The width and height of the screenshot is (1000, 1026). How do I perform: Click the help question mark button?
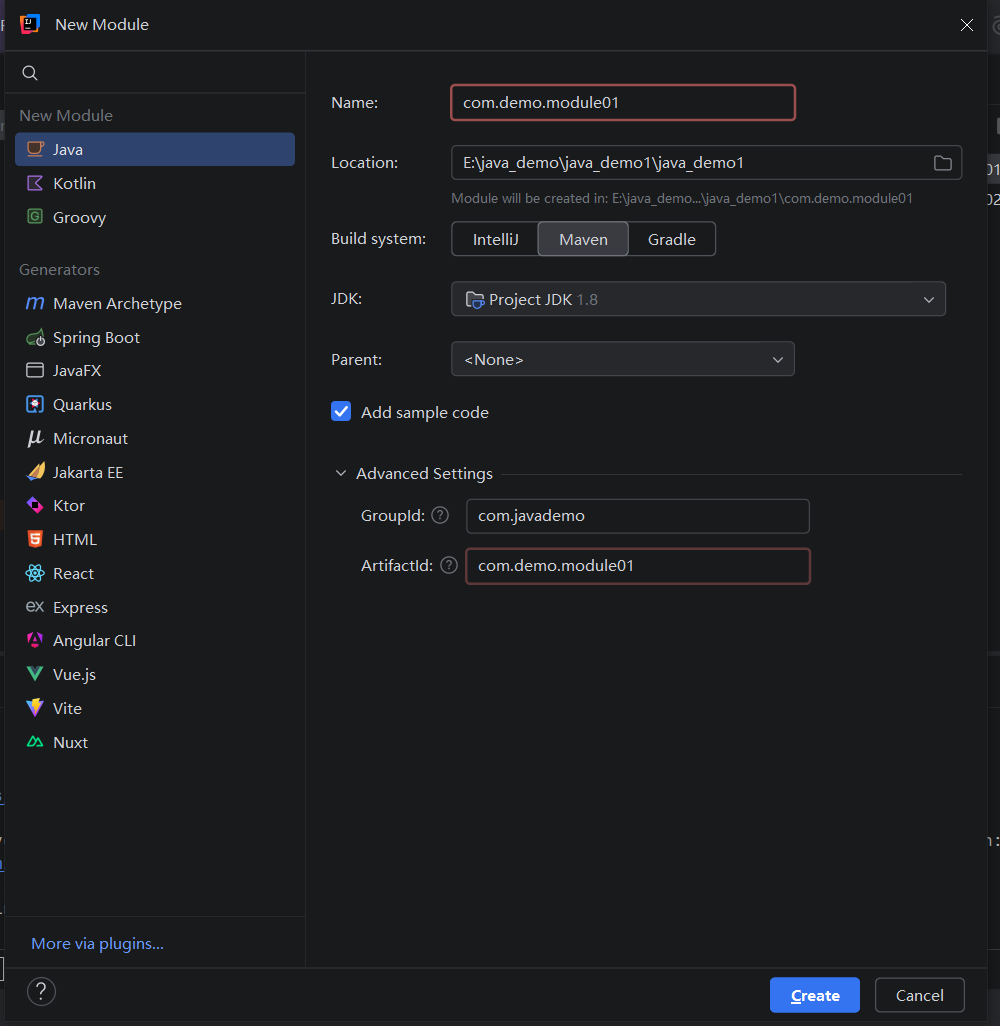40,992
